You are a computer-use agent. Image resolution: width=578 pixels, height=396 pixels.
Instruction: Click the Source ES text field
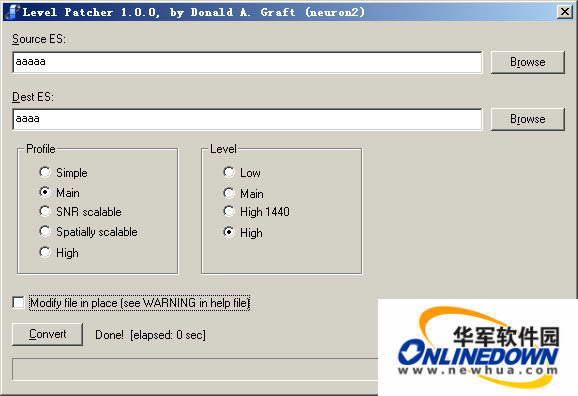click(x=247, y=62)
